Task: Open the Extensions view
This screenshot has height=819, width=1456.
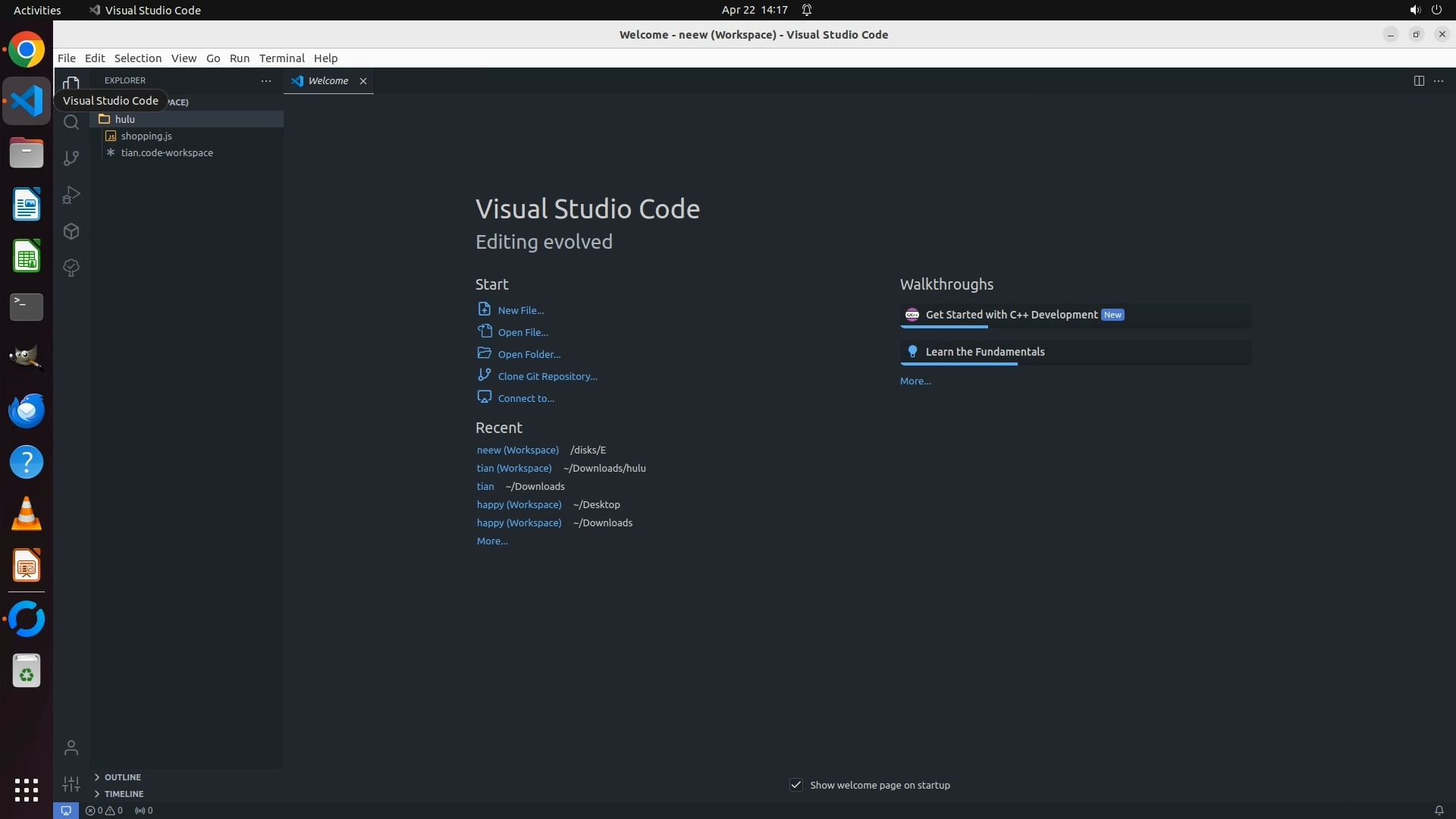Action: [71, 231]
